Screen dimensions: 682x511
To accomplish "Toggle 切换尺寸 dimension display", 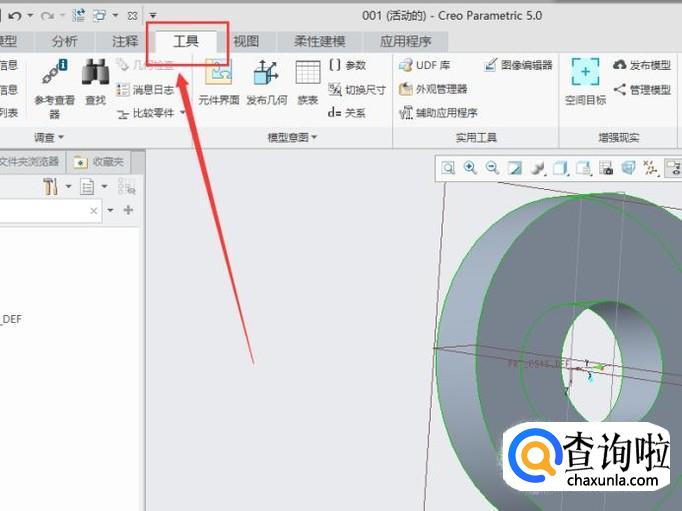I will point(357,90).
